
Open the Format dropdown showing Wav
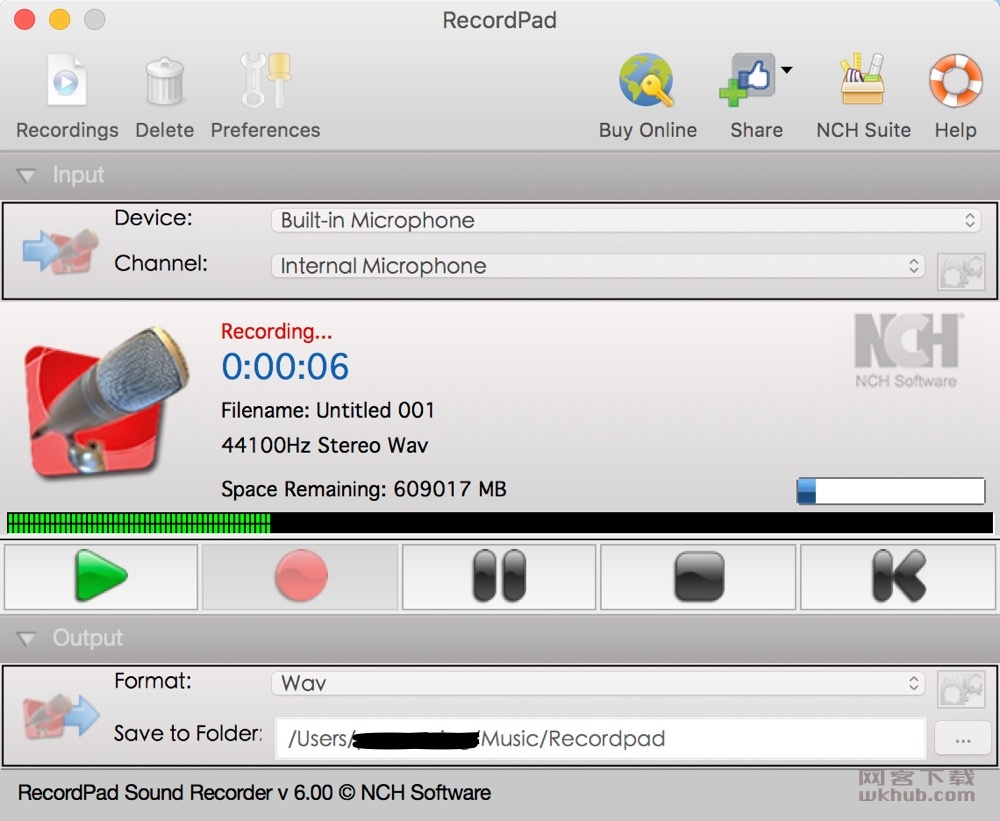click(x=598, y=683)
